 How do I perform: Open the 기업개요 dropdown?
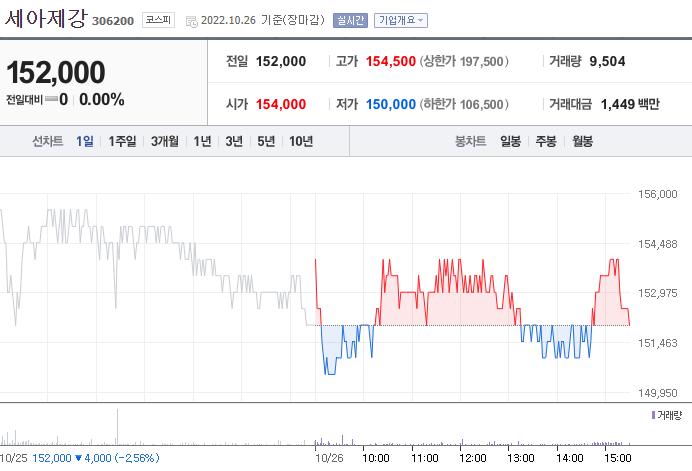click(x=401, y=20)
